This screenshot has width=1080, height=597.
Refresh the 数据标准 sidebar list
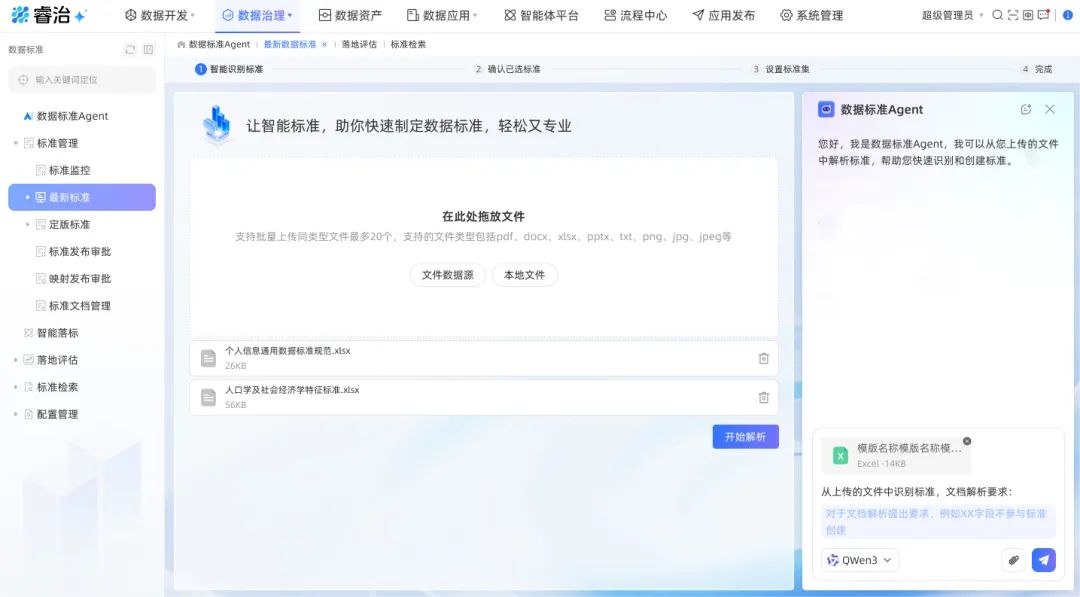pyautogui.click(x=131, y=48)
